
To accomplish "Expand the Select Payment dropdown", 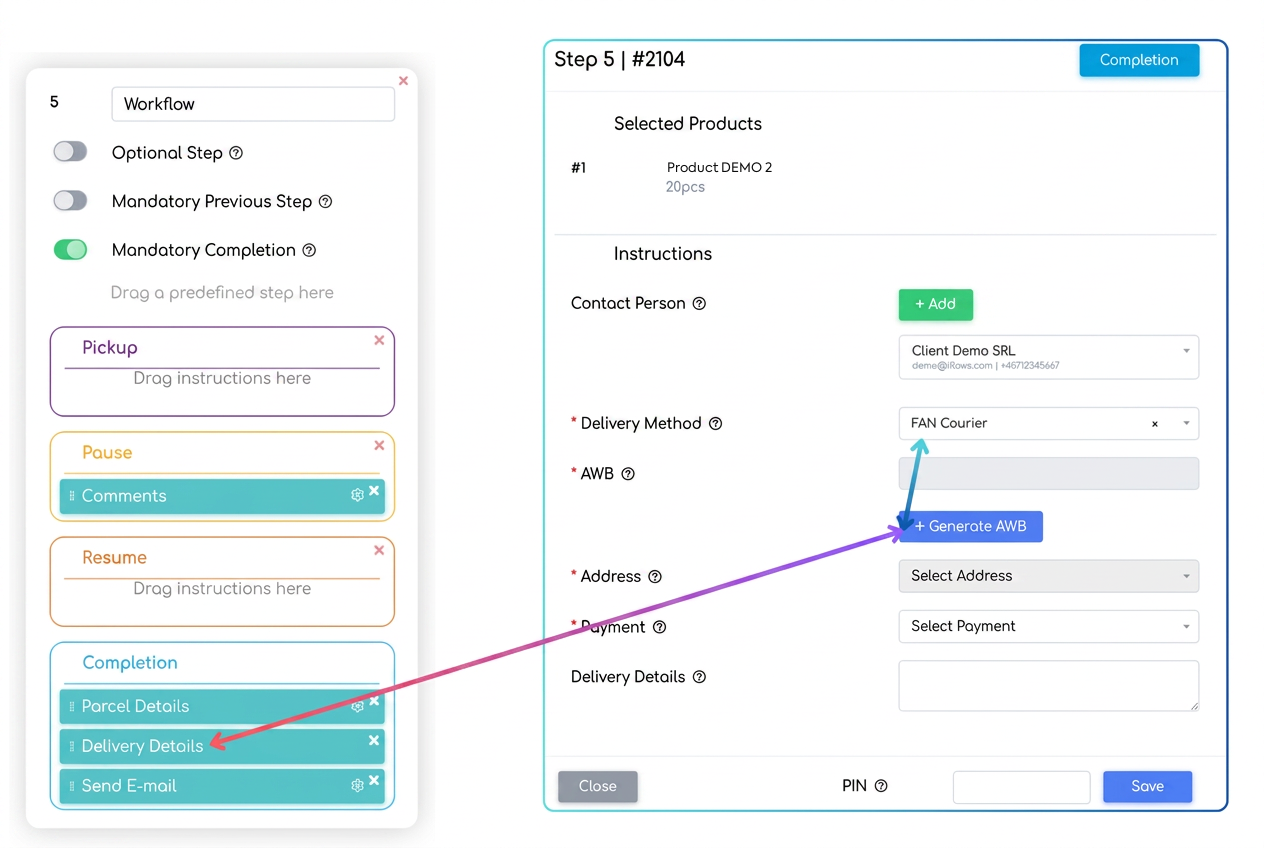I will click(x=1049, y=626).
